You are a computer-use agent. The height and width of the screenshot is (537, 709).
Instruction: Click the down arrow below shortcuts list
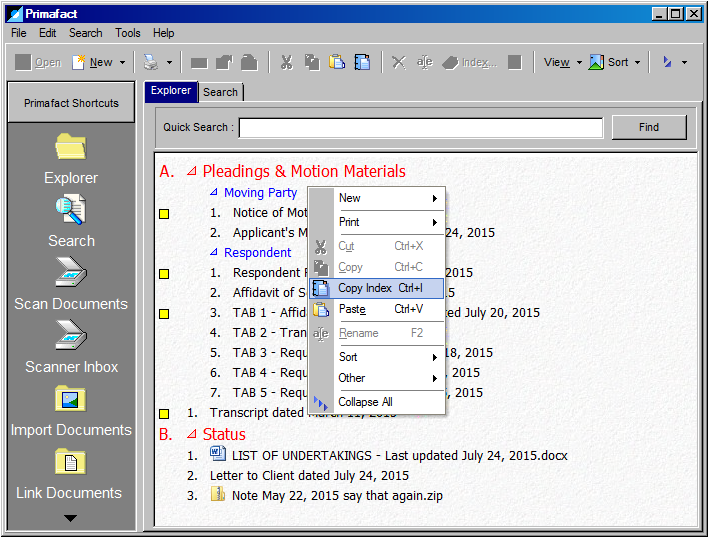pos(71,518)
